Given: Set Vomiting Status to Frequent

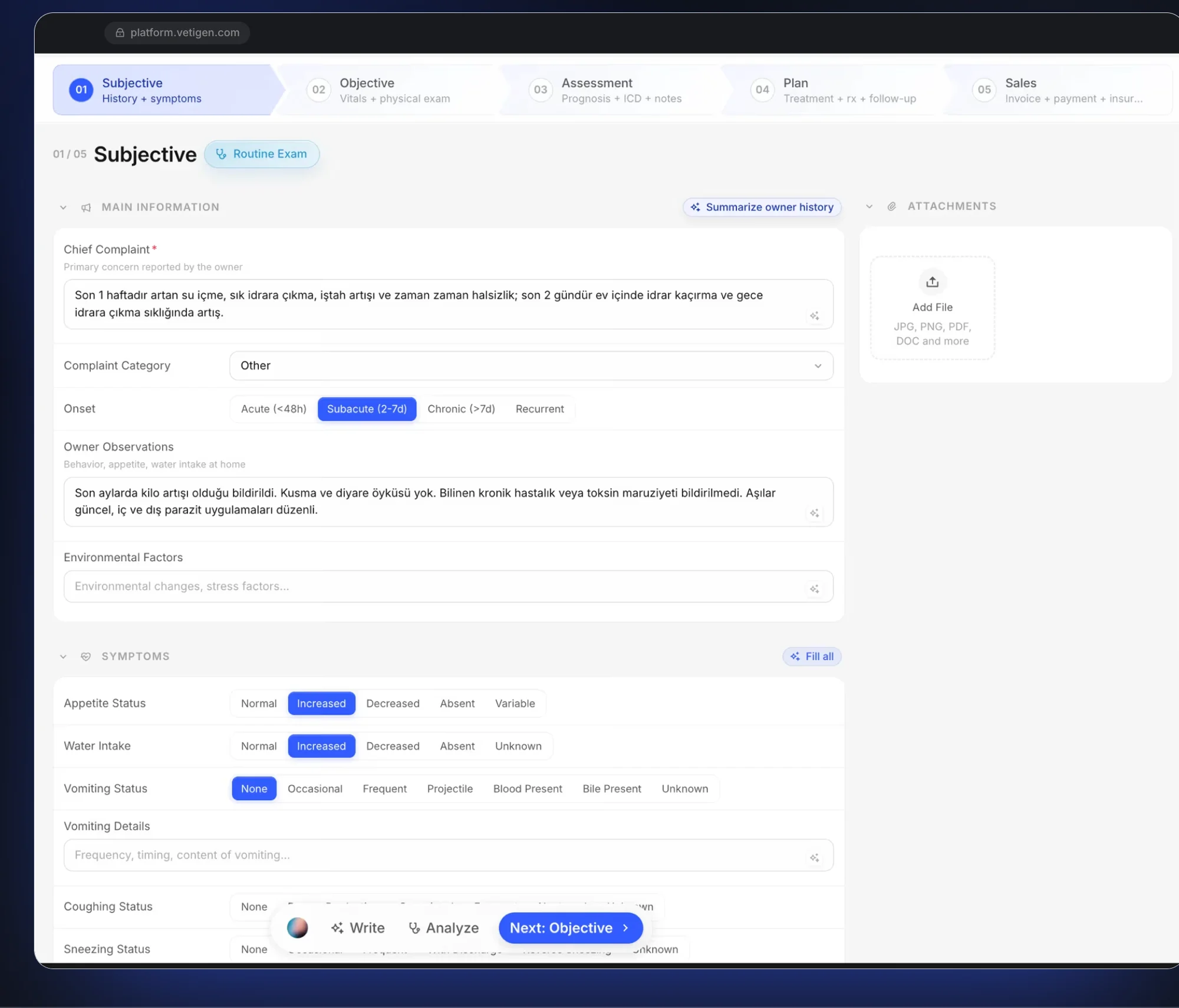Looking at the screenshot, I should click(384, 789).
